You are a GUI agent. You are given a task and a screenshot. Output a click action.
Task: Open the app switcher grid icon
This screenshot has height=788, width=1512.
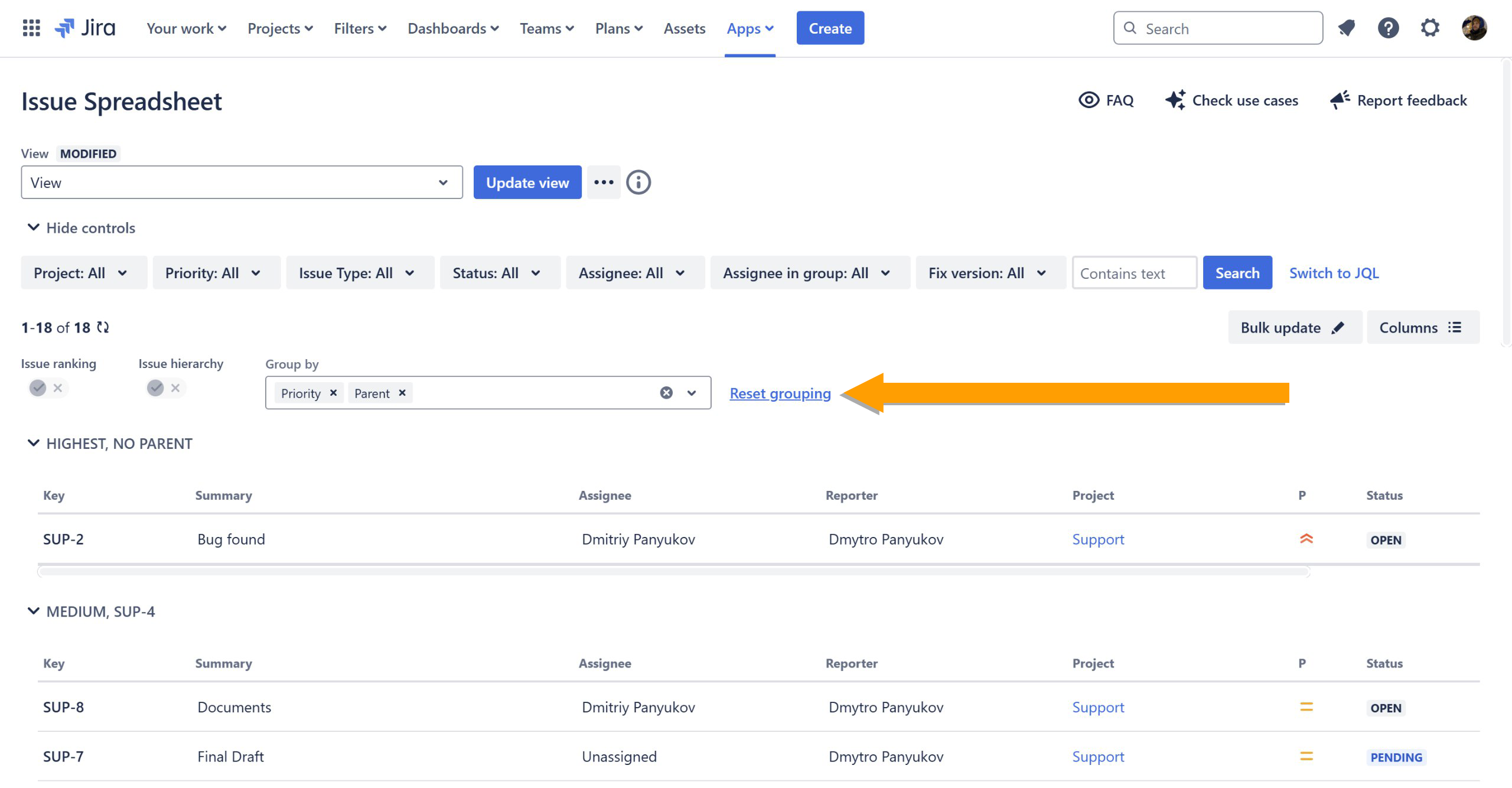pyautogui.click(x=31, y=28)
